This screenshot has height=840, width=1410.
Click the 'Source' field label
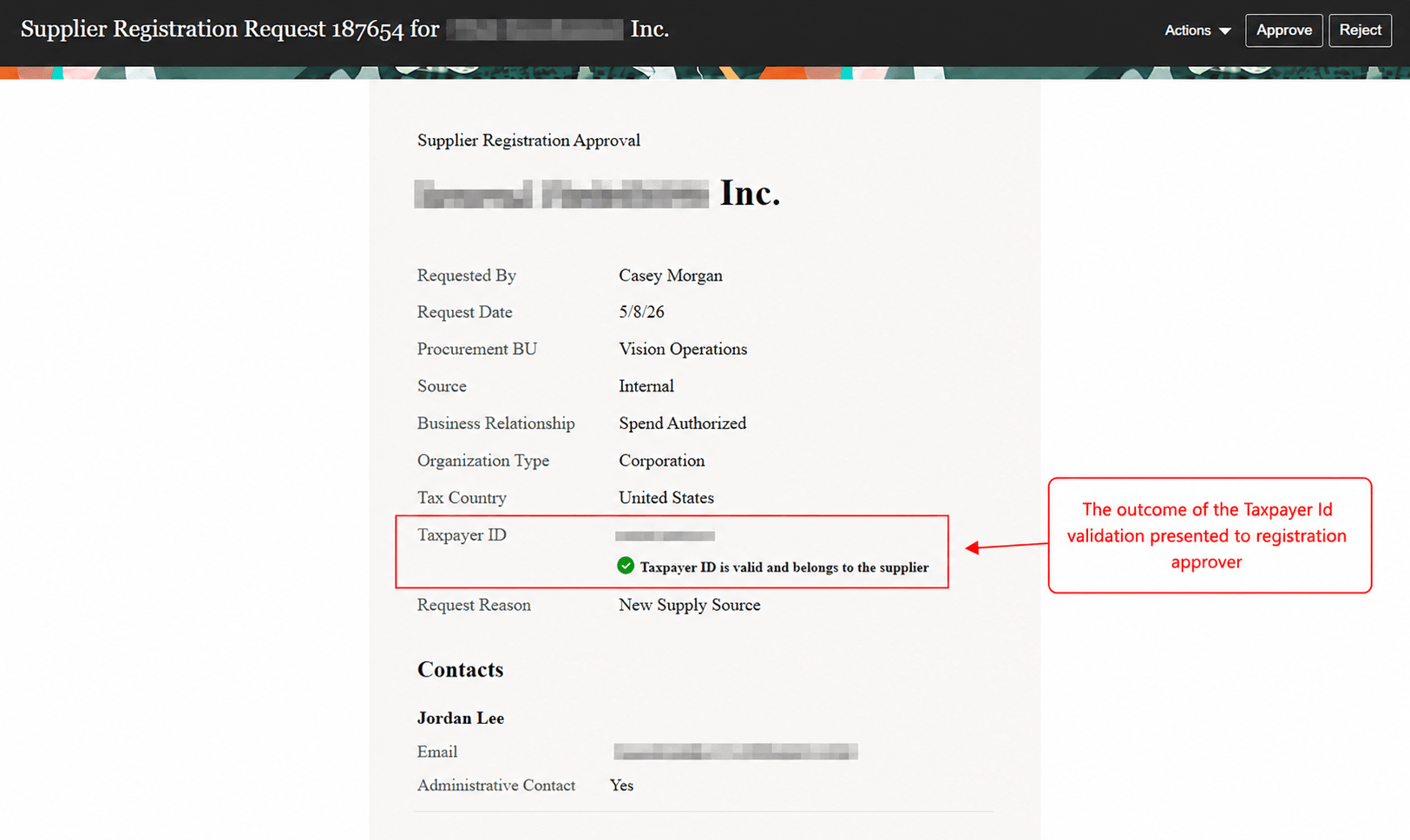pyautogui.click(x=442, y=386)
